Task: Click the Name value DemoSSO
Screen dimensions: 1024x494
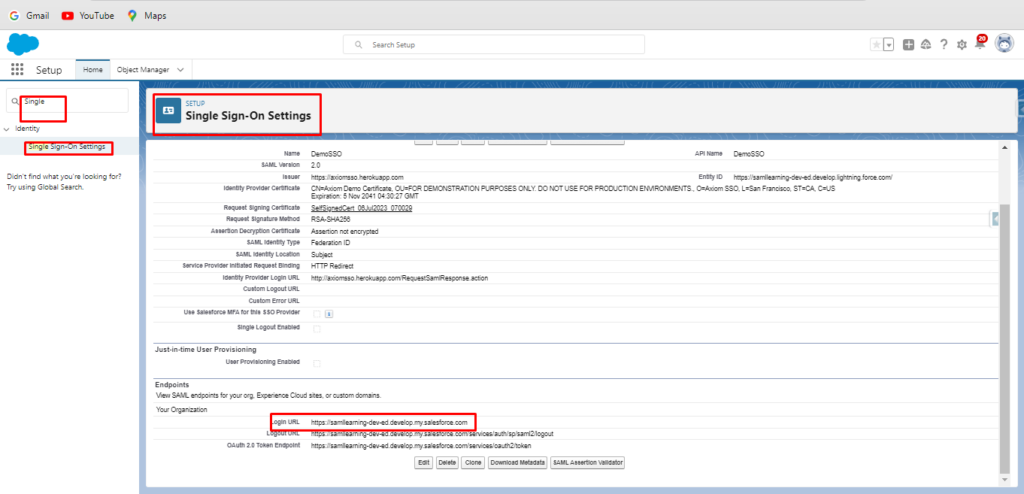Action: coord(326,154)
